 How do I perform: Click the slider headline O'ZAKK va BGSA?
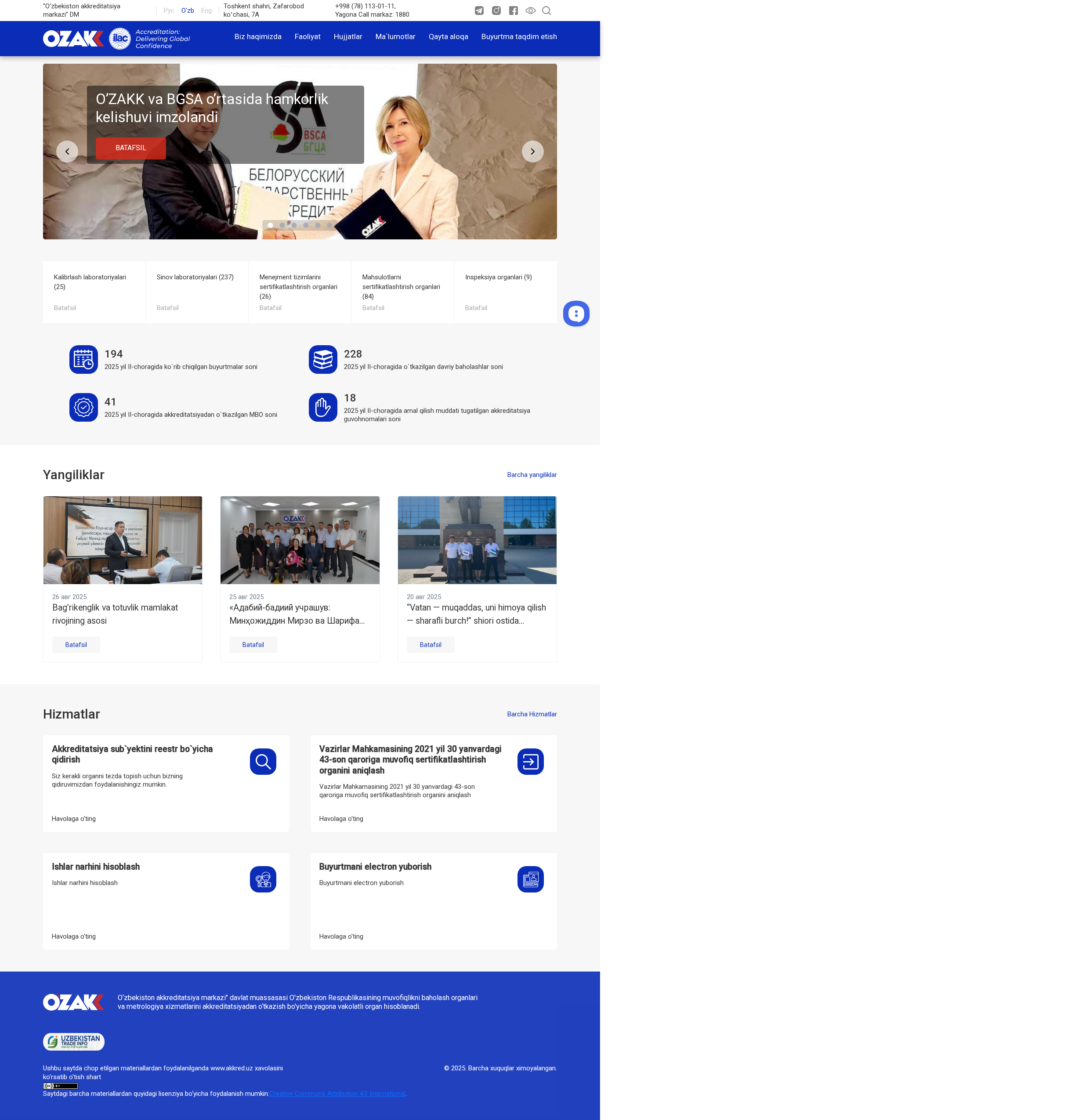pyautogui.click(x=212, y=108)
